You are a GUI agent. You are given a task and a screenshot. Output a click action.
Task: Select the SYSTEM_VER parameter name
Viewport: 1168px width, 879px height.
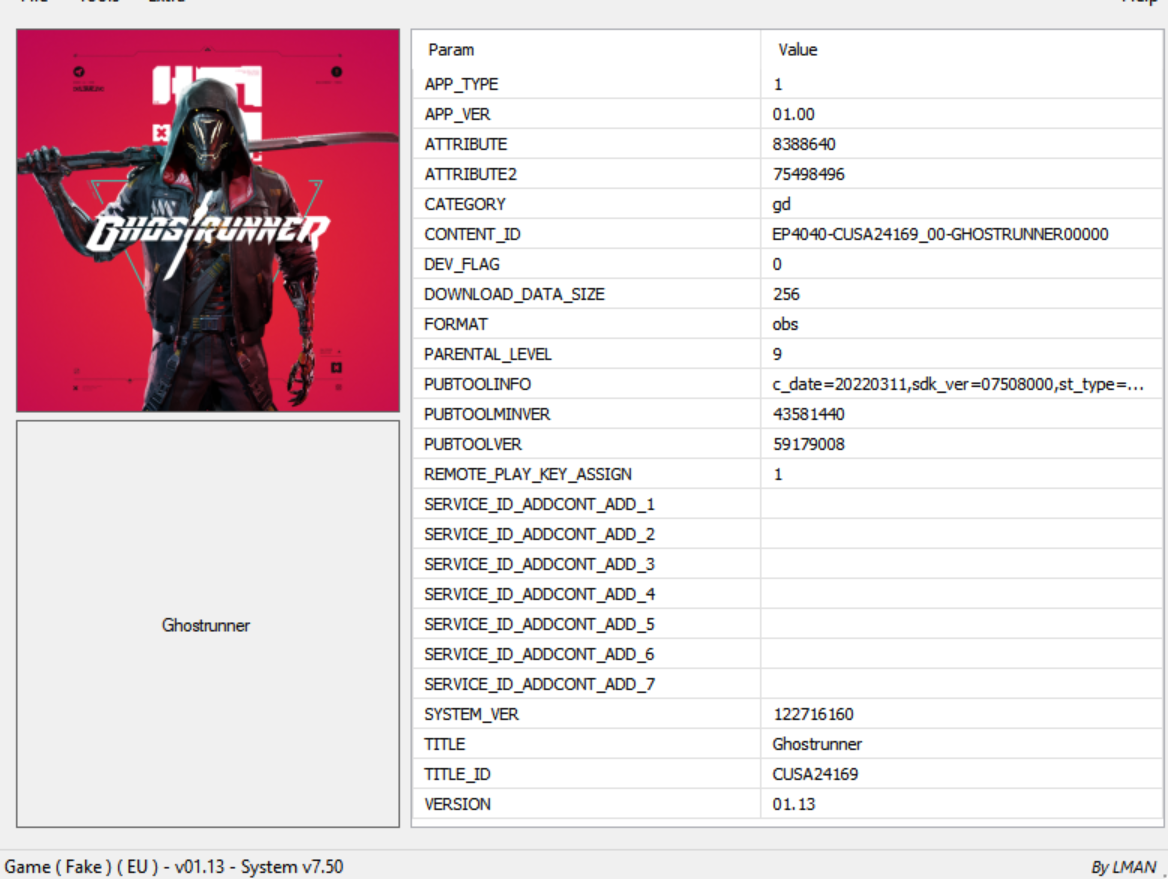[472, 714]
